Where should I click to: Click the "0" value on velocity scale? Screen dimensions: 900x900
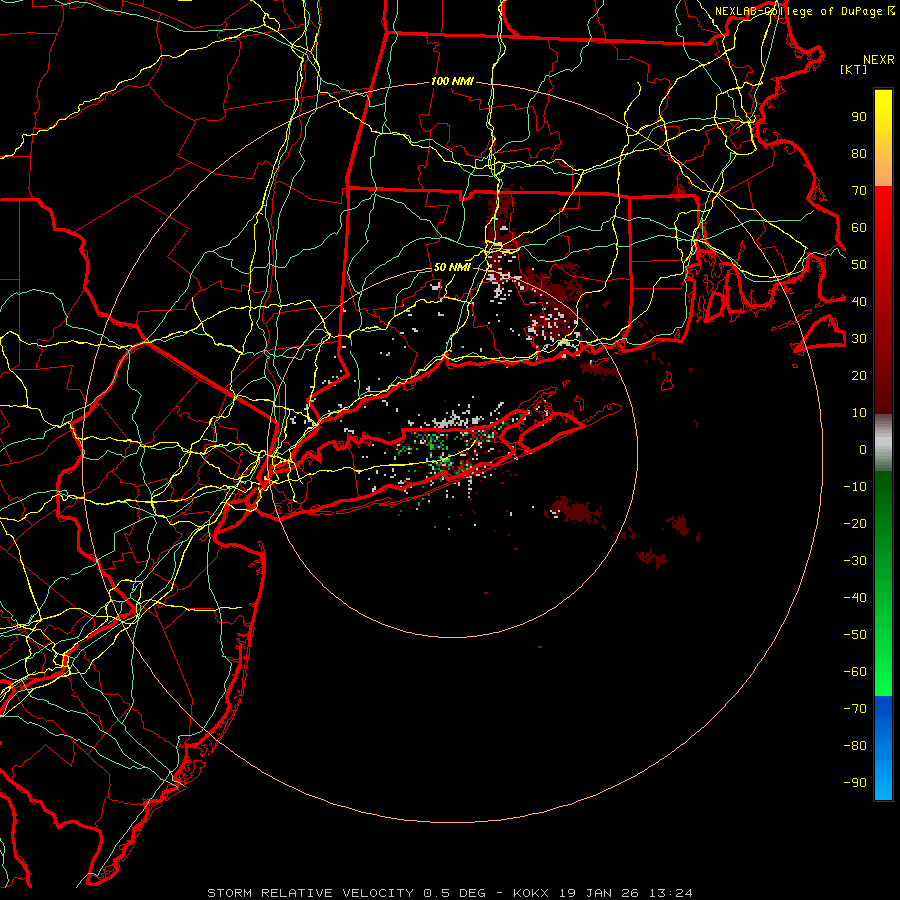(863, 449)
